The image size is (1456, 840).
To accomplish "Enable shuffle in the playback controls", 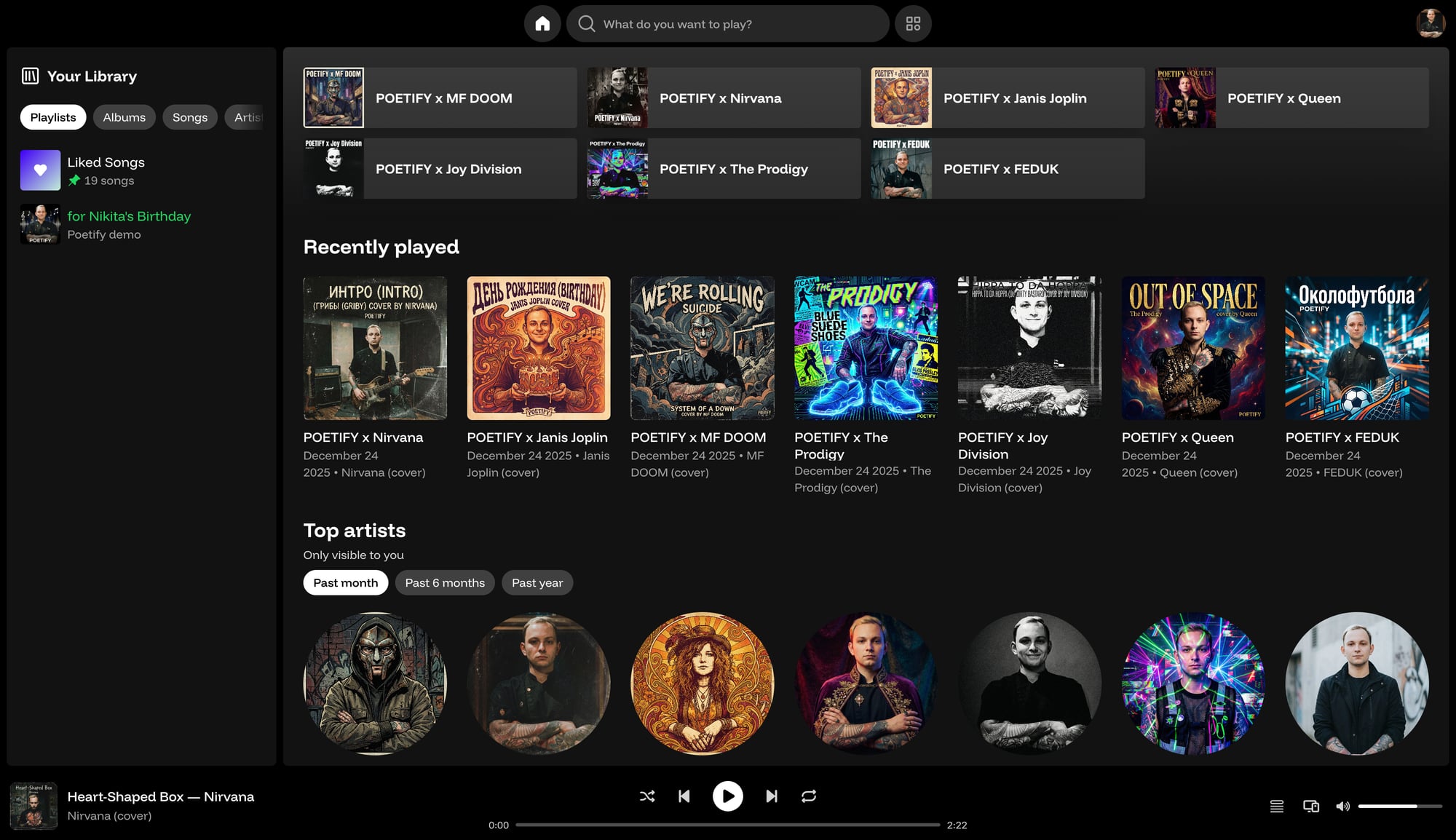I will click(x=647, y=796).
